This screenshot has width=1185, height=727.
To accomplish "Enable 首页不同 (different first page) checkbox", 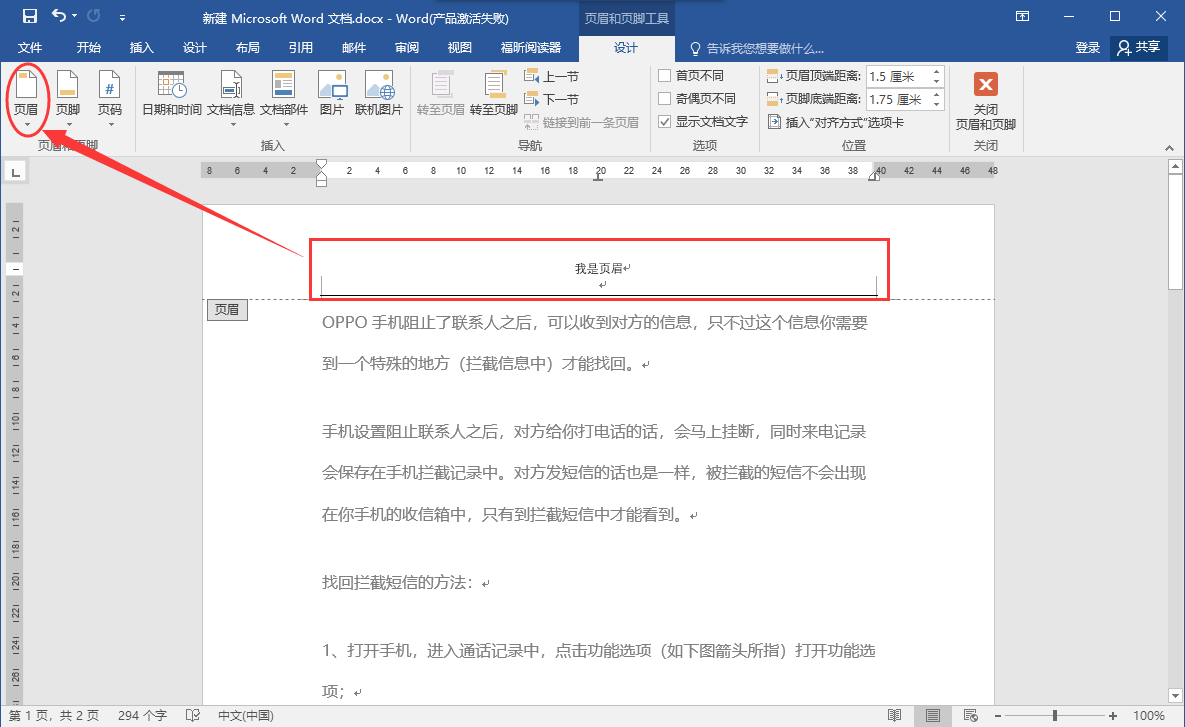I will click(664, 76).
